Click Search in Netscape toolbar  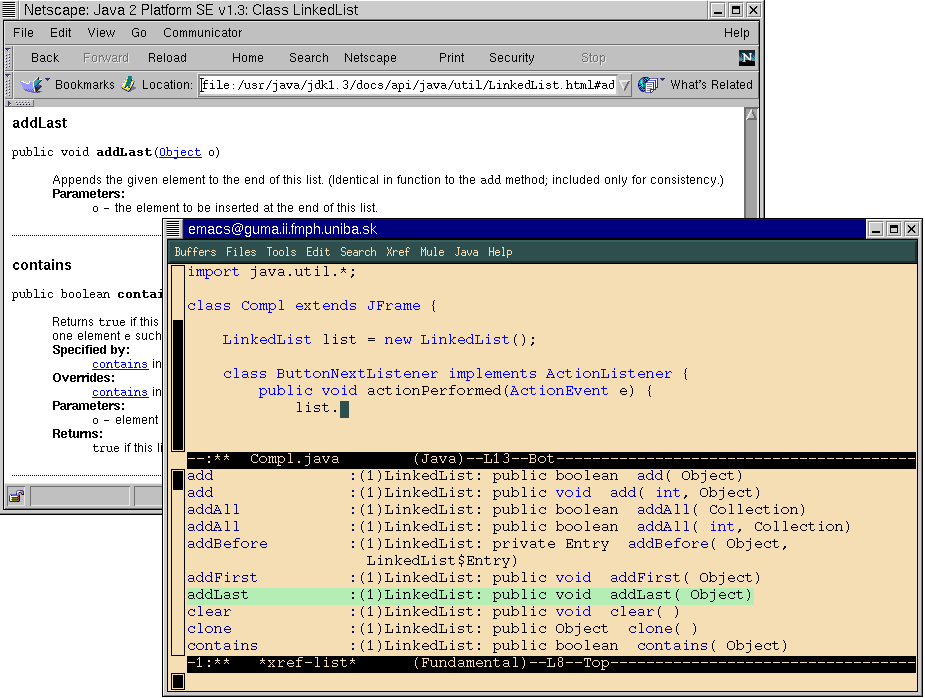tap(309, 58)
